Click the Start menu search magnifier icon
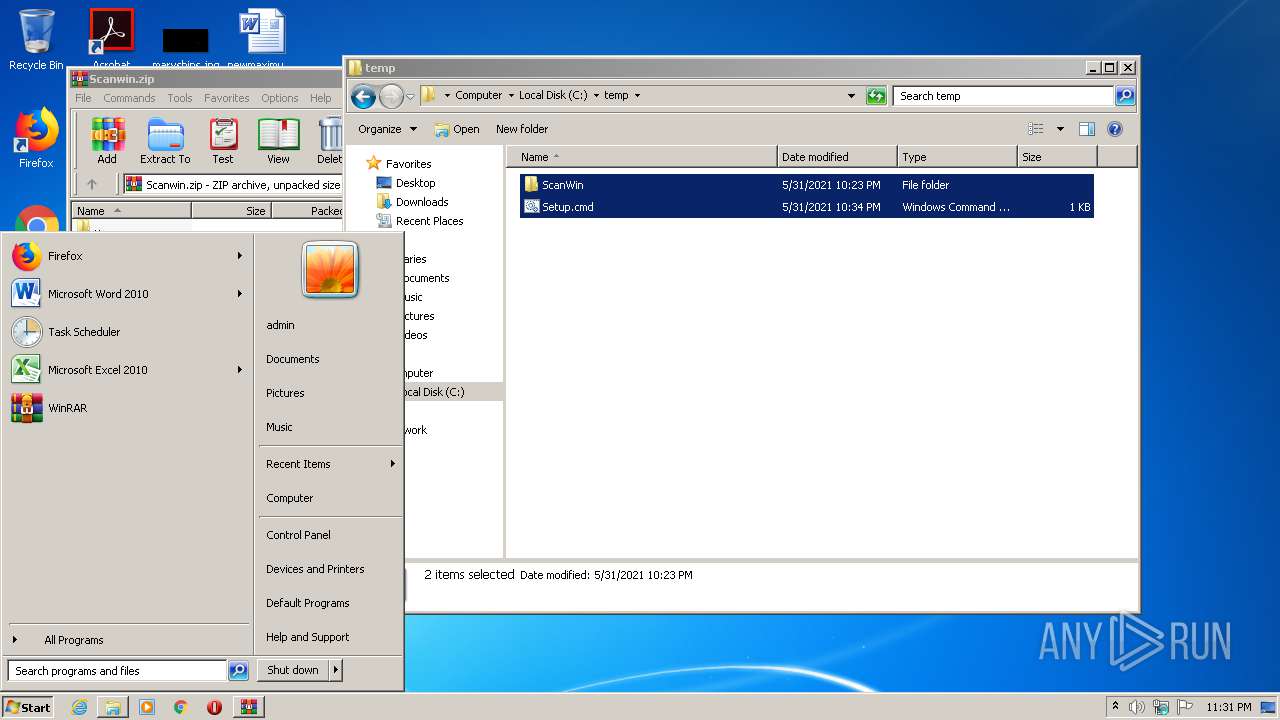This screenshot has width=1280, height=720. (x=238, y=671)
